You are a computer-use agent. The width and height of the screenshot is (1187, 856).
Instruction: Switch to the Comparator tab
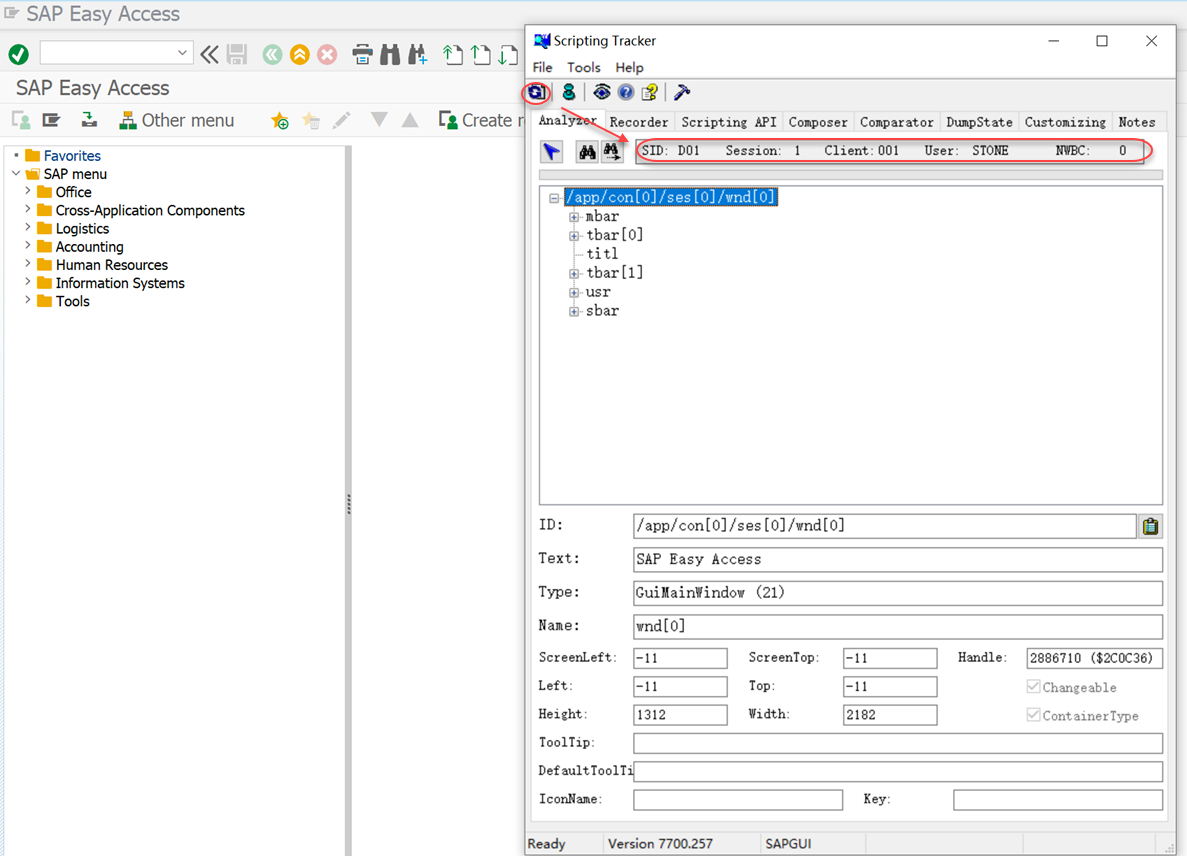(x=897, y=122)
